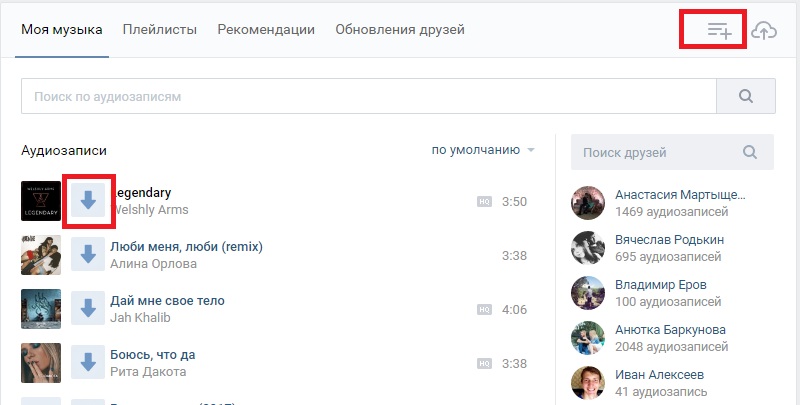Click the friend search magnifier icon

click(x=749, y=151)
